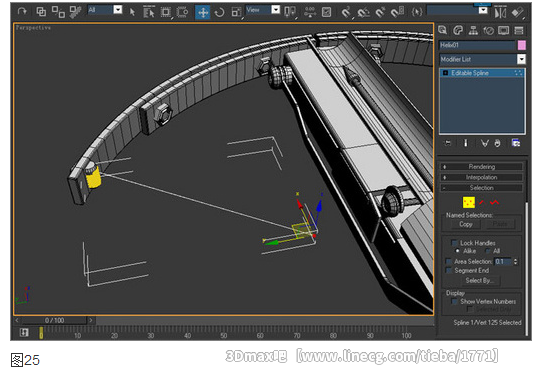
Task: Open the Configure Modifier Sets icon
Action: pyautogui.click(x=516, y=143)
